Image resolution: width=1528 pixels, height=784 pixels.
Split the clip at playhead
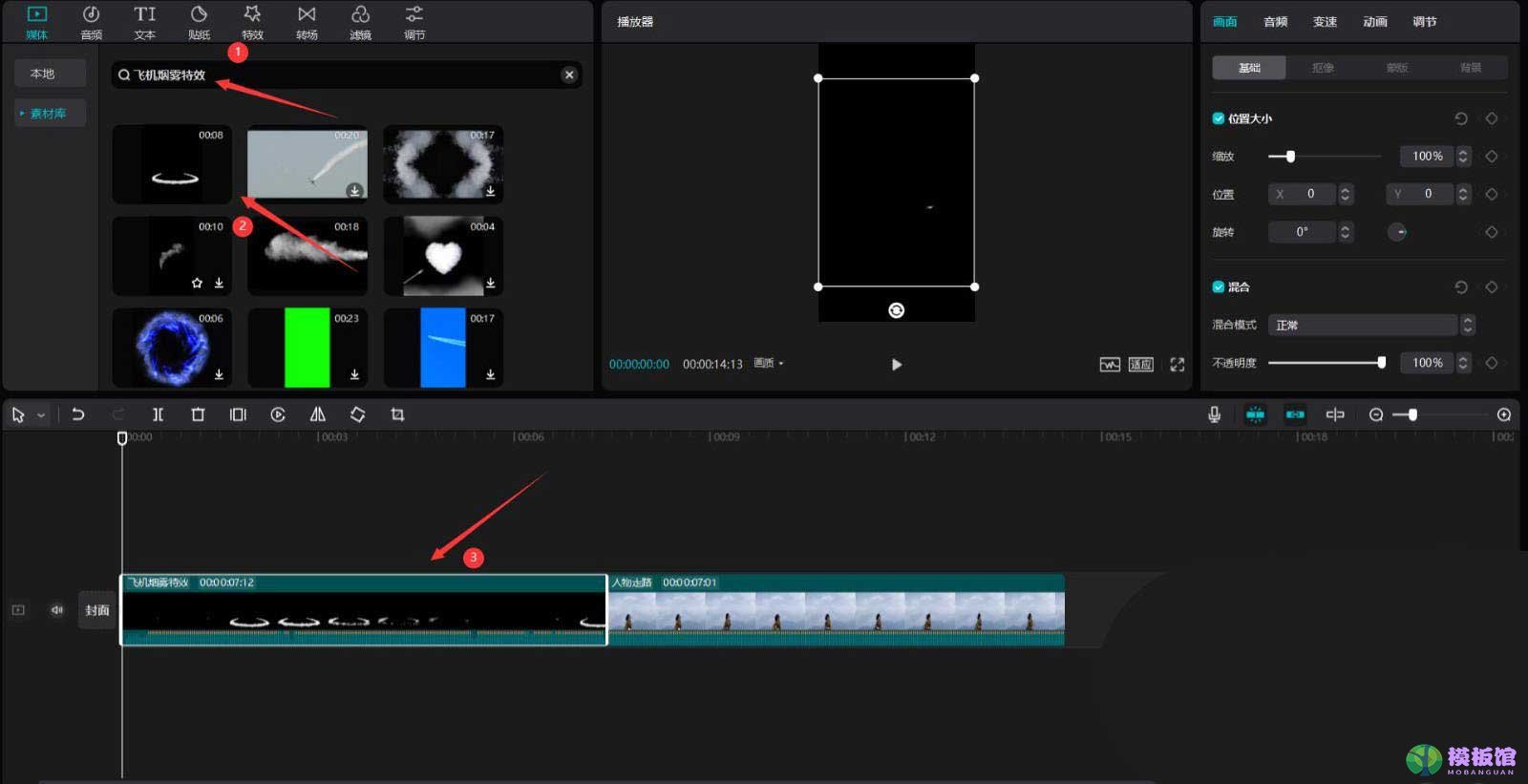coord(158,414)
